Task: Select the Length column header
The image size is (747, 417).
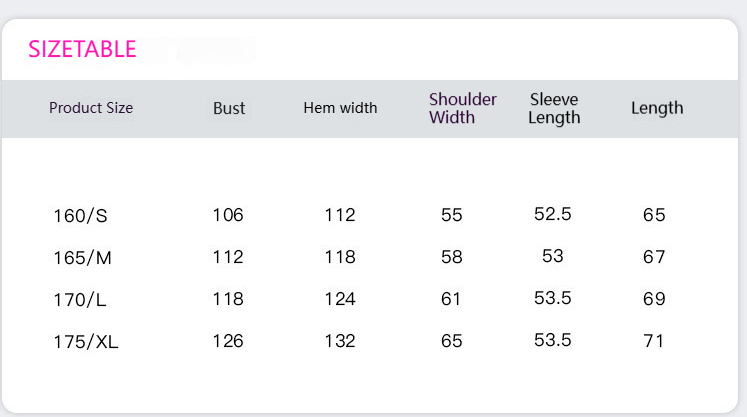Action: tap(657, 108)
